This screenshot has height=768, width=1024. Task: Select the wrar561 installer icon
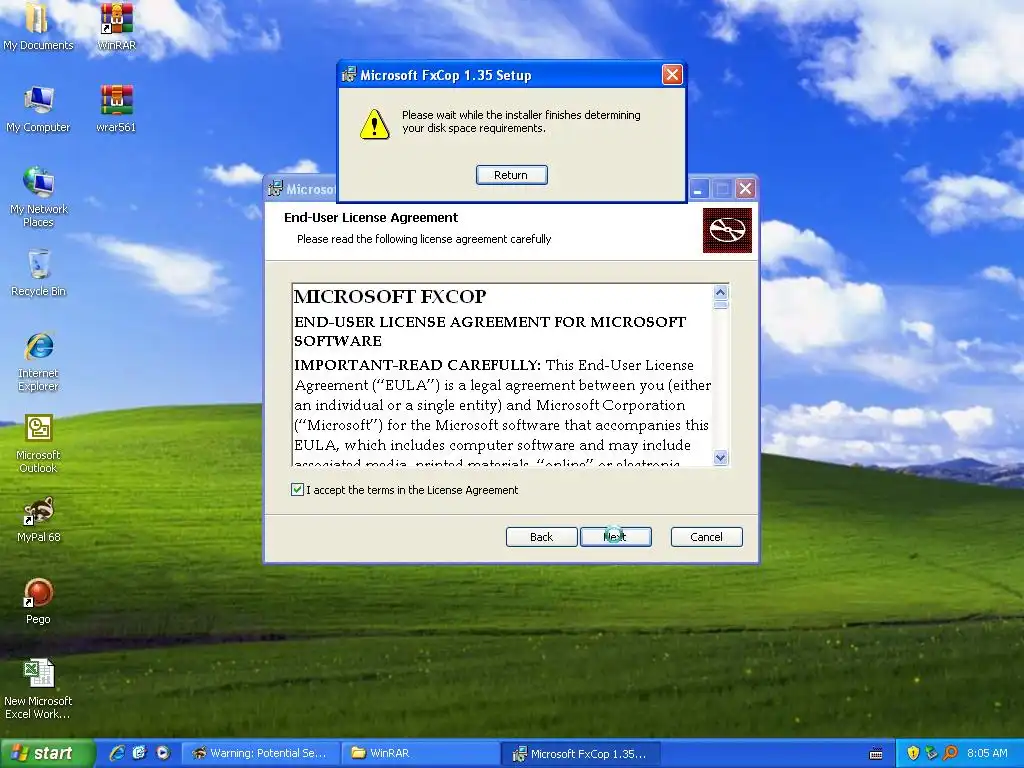pos(116,108)
